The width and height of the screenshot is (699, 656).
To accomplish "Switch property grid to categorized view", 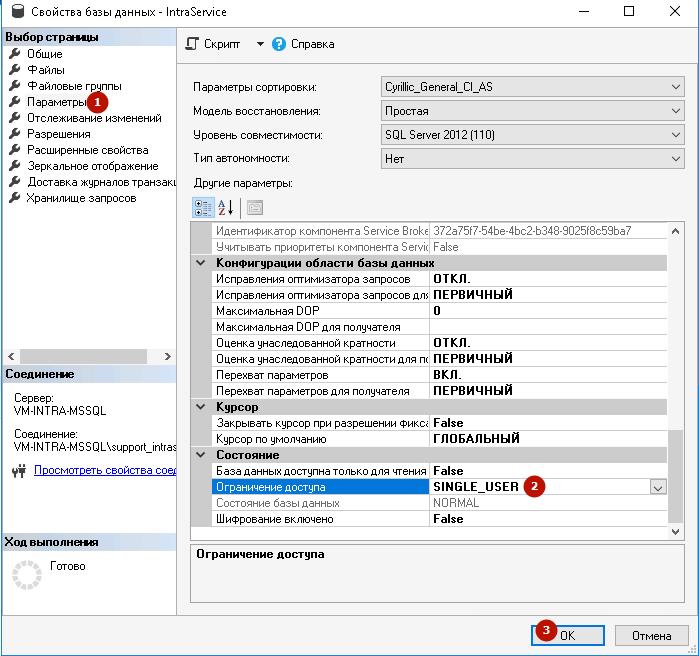I will pos(203,208).
